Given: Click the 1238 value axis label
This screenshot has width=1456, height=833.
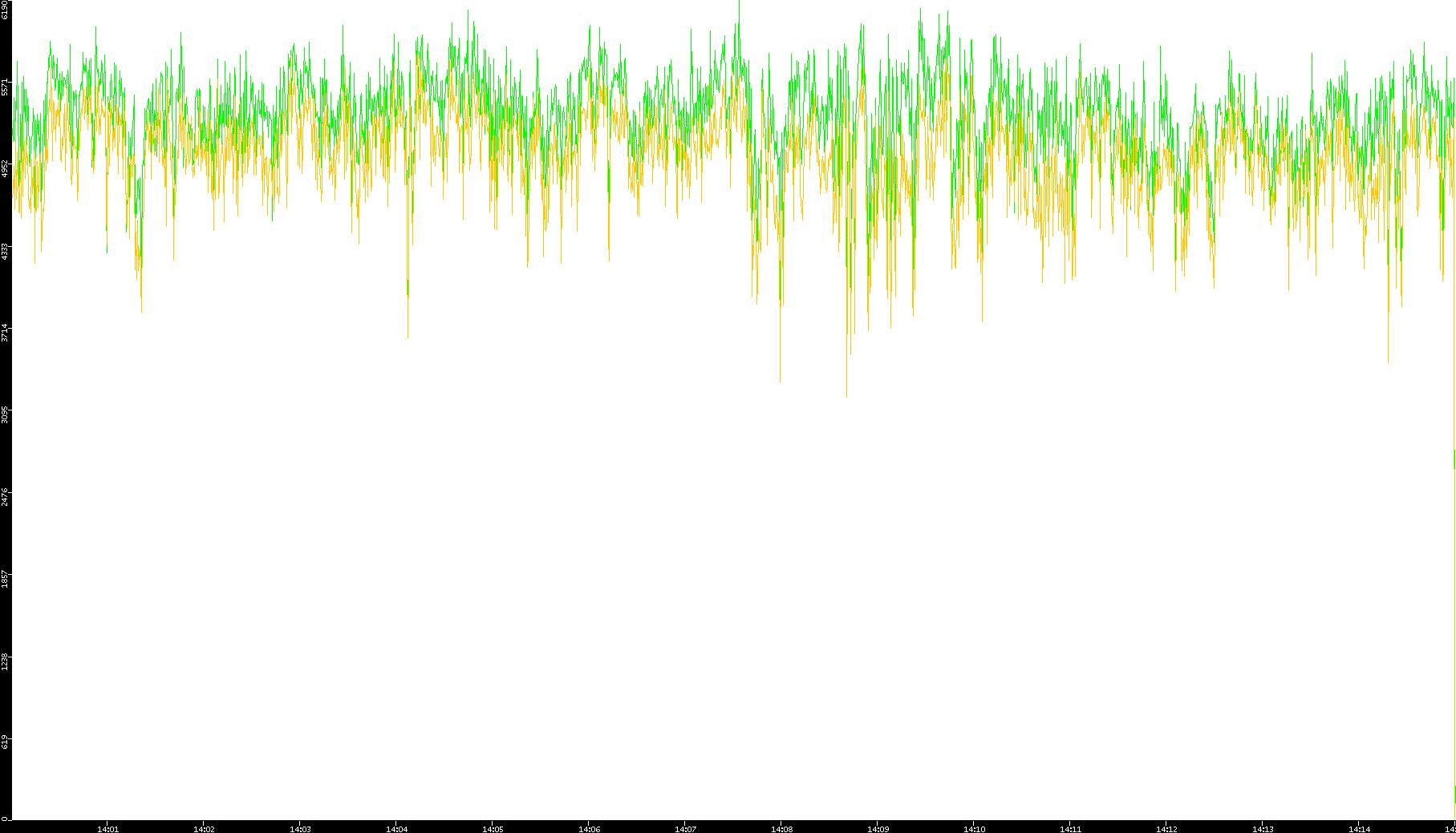Looking at the screenshot, I should point(5,661).
